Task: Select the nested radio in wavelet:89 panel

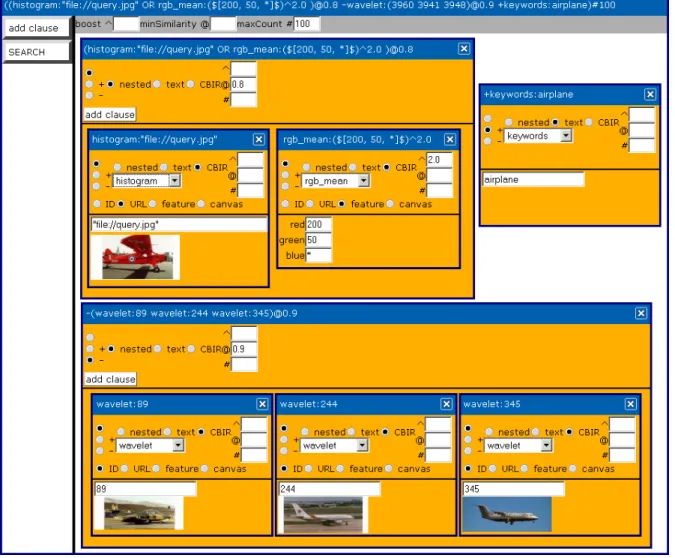Action: click(121, 431)
